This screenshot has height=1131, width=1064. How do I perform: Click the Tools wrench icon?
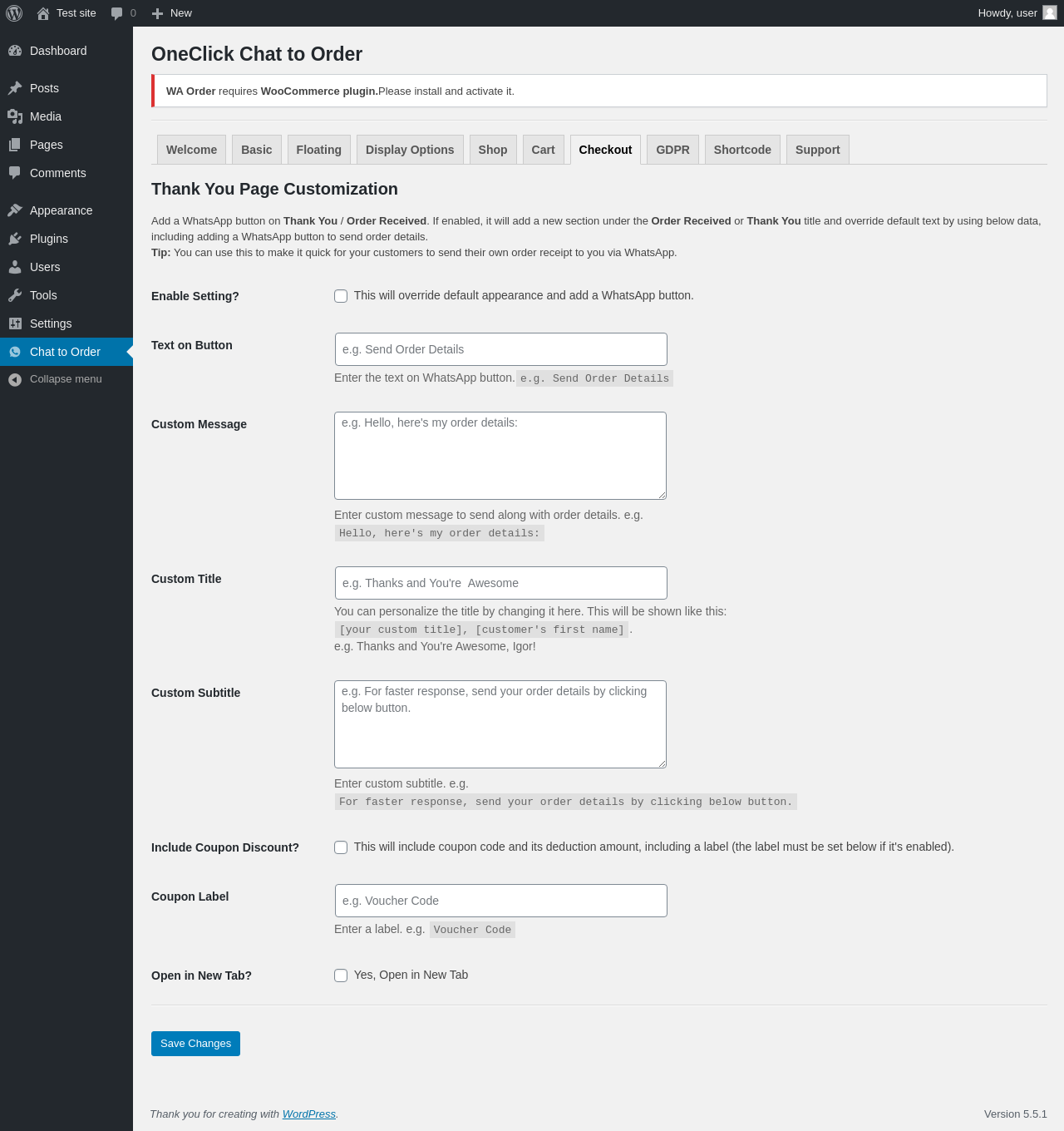[15, 295]
